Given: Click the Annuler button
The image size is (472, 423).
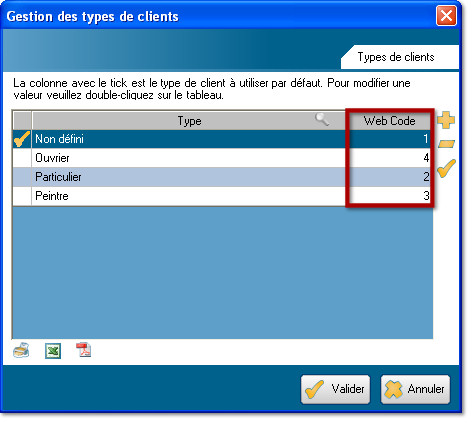Looking at the screenshot, I should click(x=415, y=389).
